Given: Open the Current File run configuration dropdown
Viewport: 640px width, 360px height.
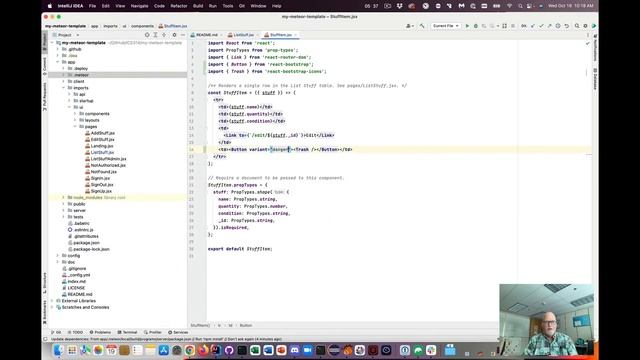Looking at the screenshot, I should (445, 26).
